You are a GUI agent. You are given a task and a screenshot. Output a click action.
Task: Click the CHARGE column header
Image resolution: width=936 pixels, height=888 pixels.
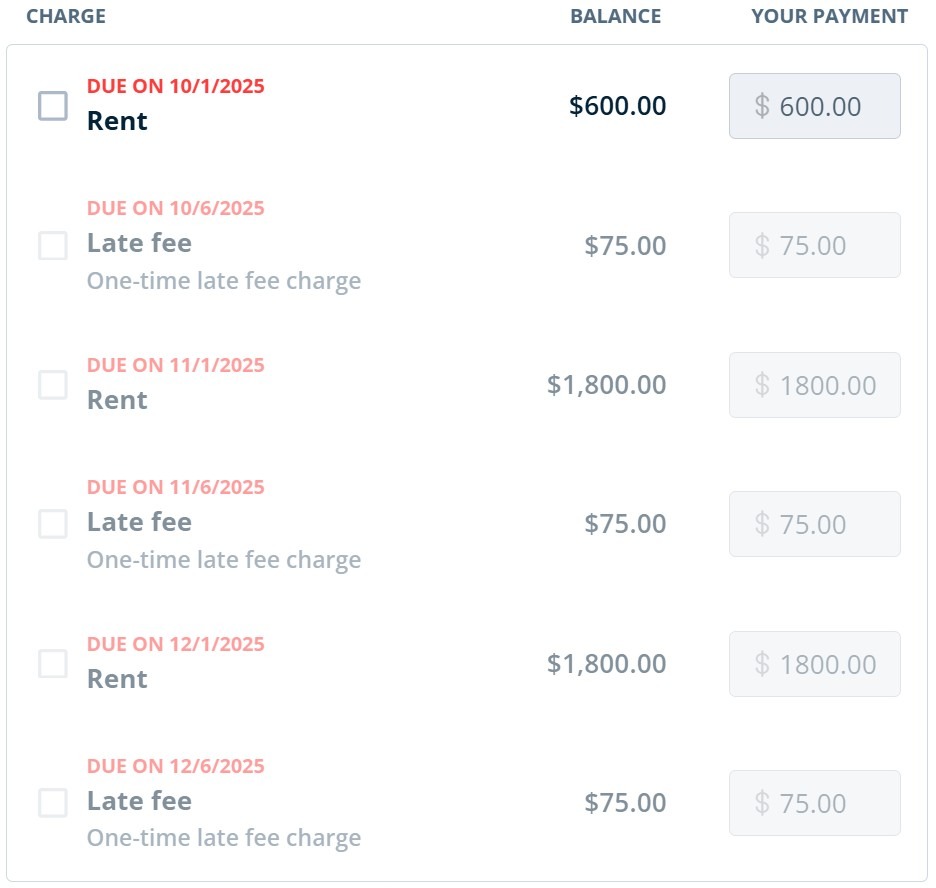(x=66, y=16)
